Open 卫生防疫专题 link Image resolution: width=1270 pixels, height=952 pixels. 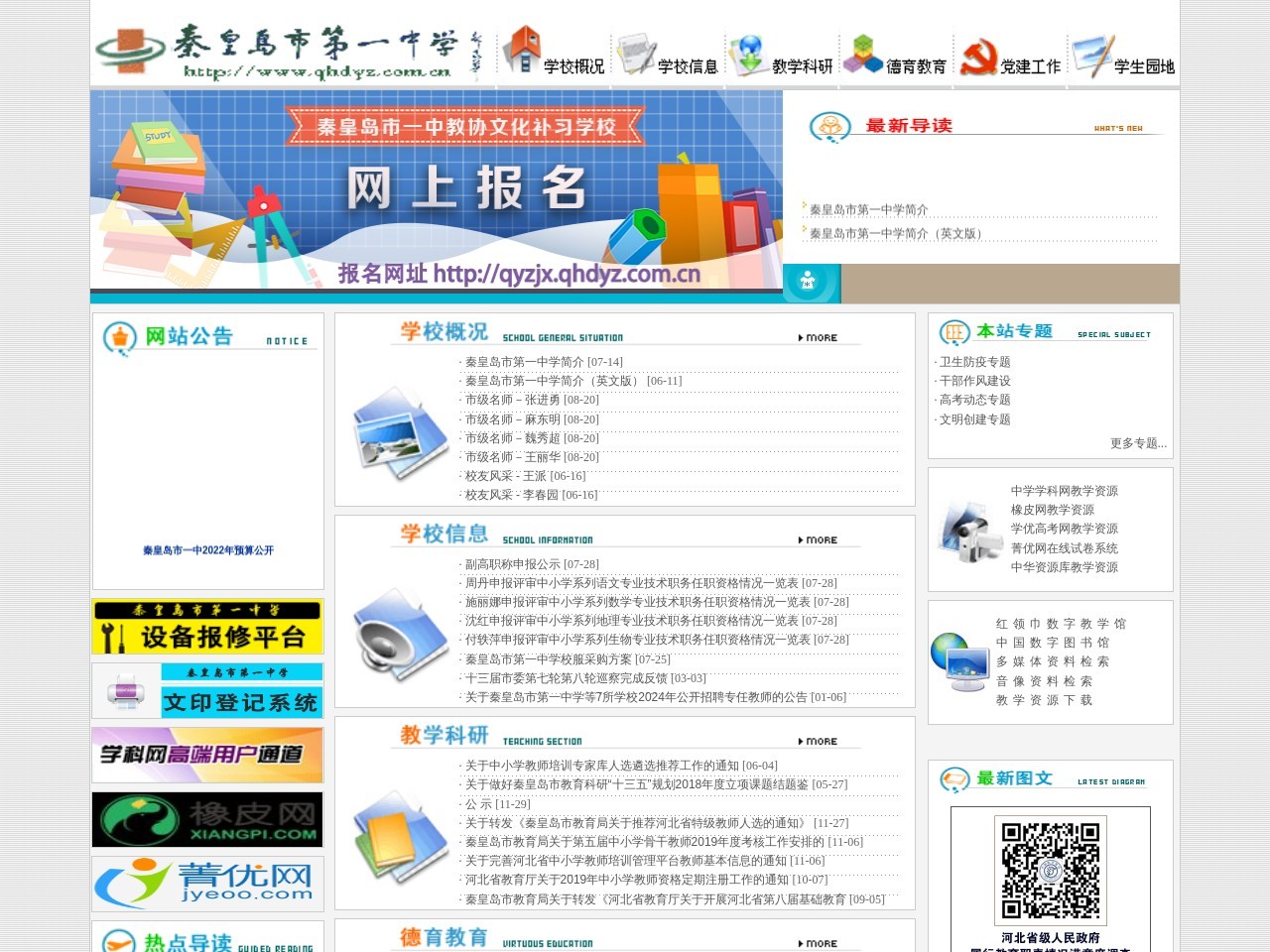click(975, 362)
